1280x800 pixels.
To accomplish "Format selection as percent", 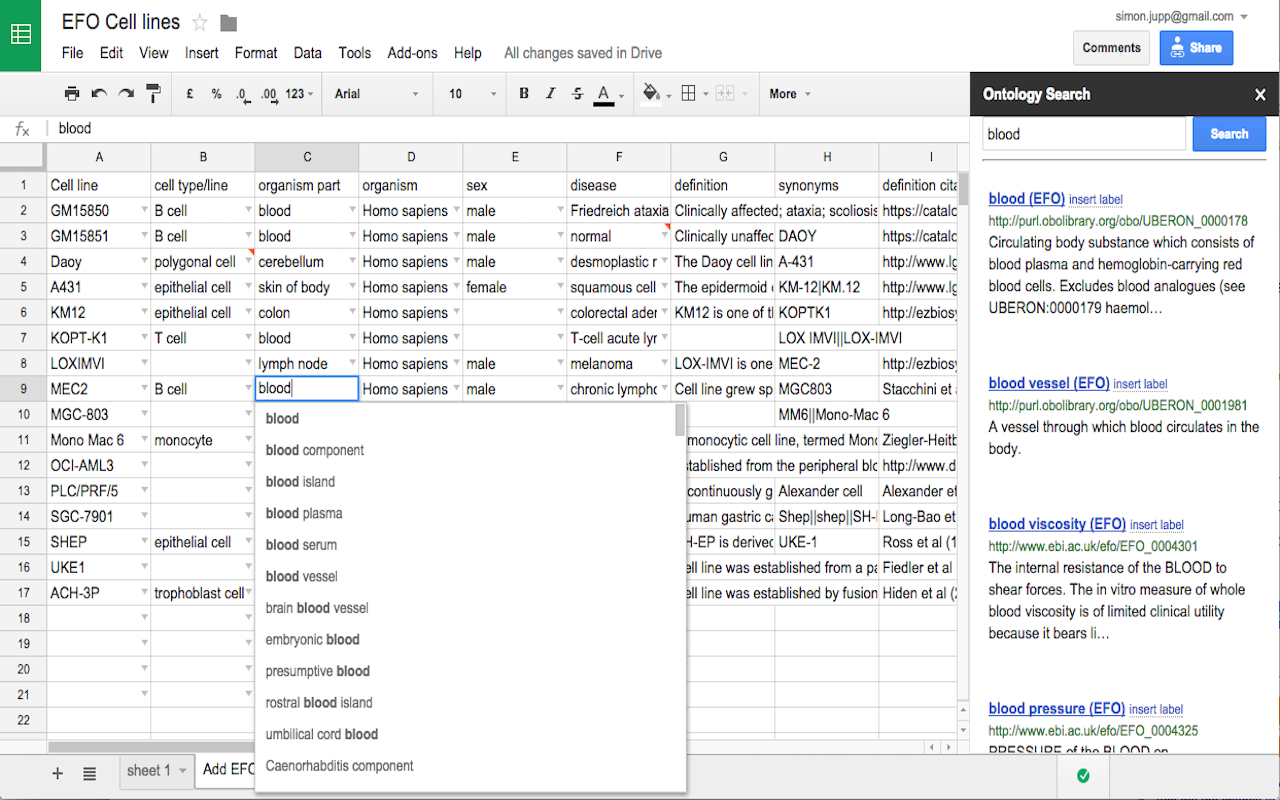I will (x=216, y=94).
